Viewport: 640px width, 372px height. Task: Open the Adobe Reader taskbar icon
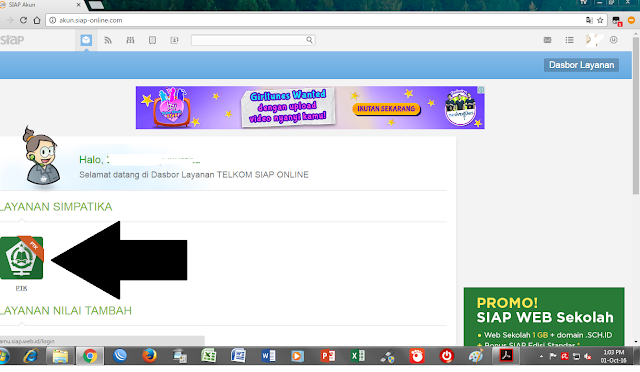click(x=506, y=356)
